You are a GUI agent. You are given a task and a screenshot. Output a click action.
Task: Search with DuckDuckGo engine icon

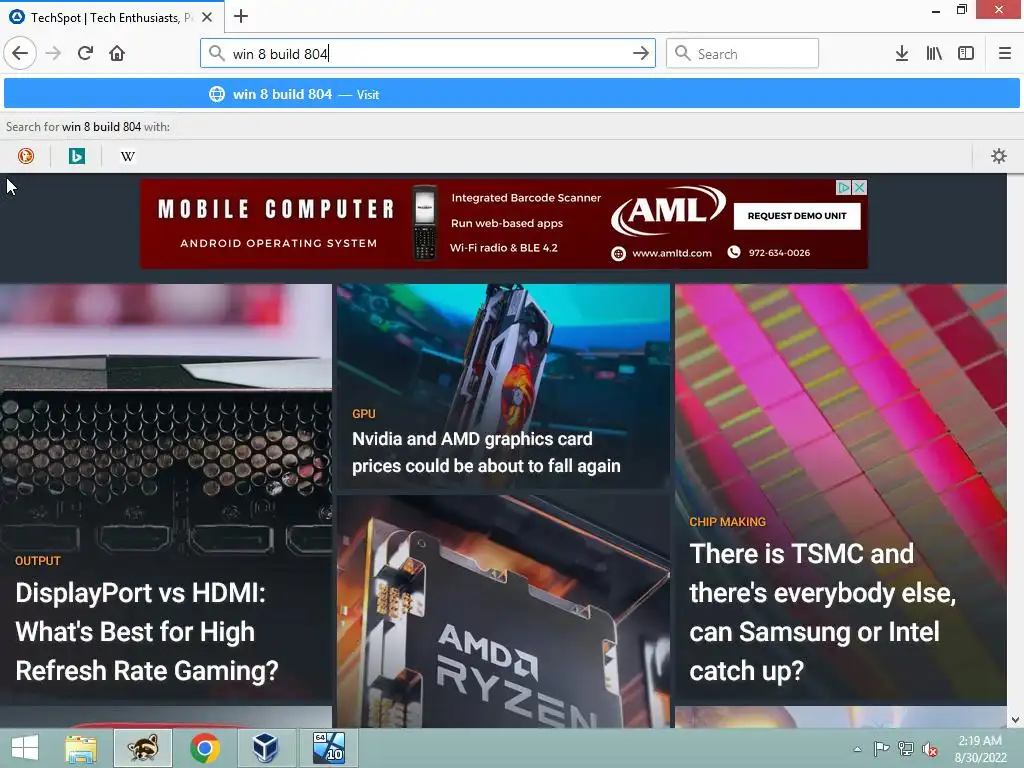(25, 156)
